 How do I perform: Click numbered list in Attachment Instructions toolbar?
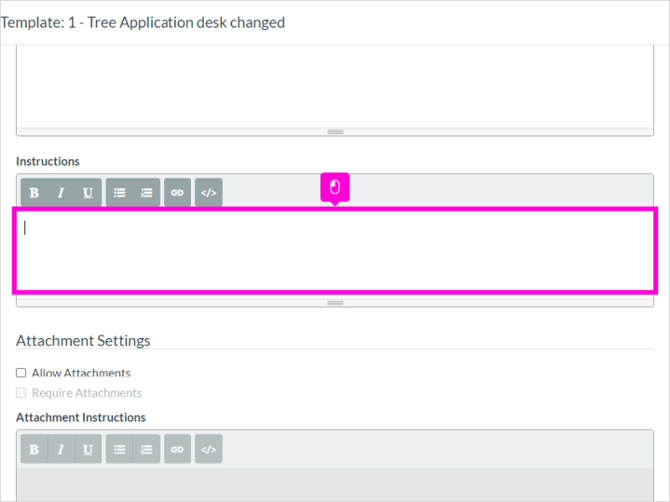tap(147, 449)
